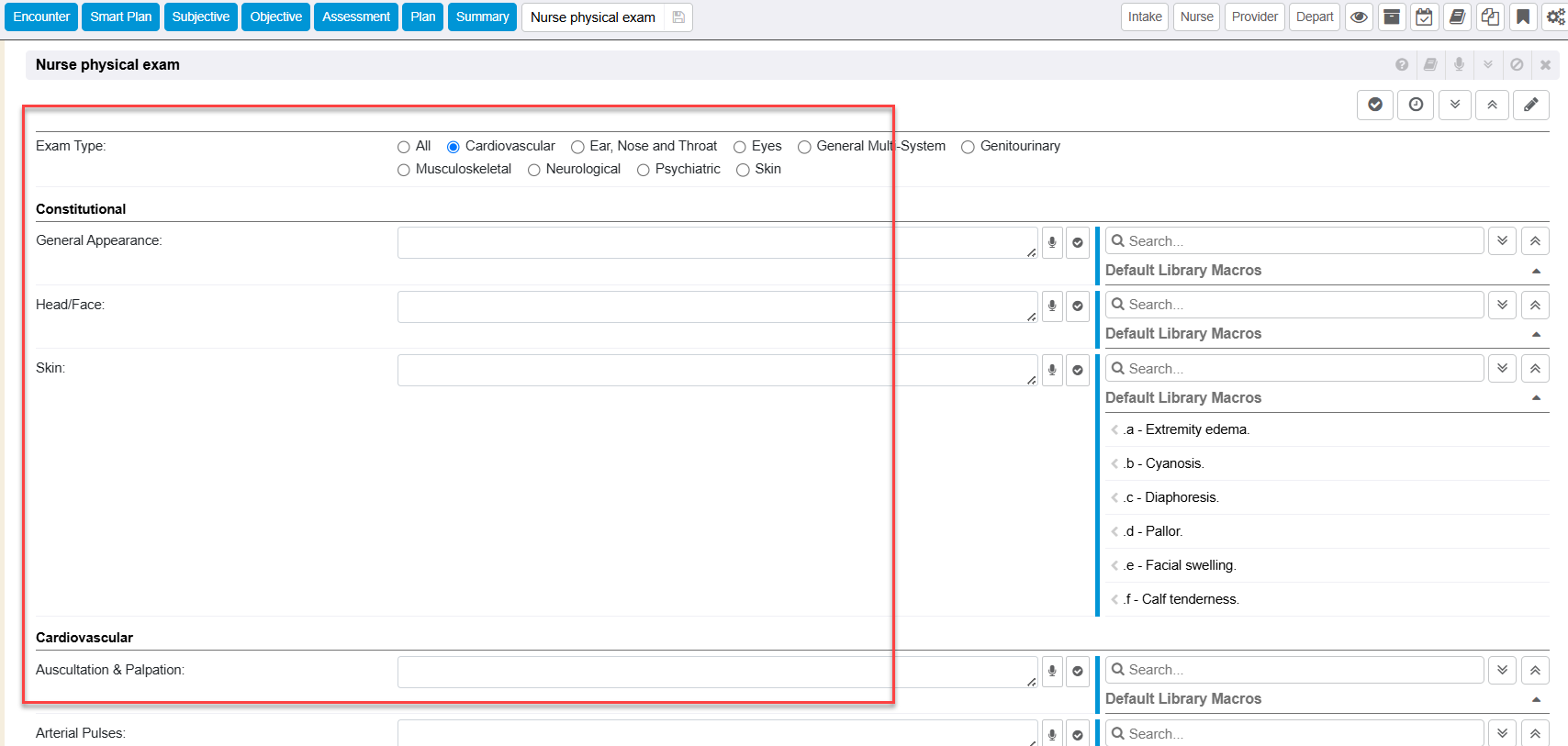The height and width of the screenshot is (746, 1568).
Task: Click checkmark icon beside Skin text field
Action: point(1078,370)
